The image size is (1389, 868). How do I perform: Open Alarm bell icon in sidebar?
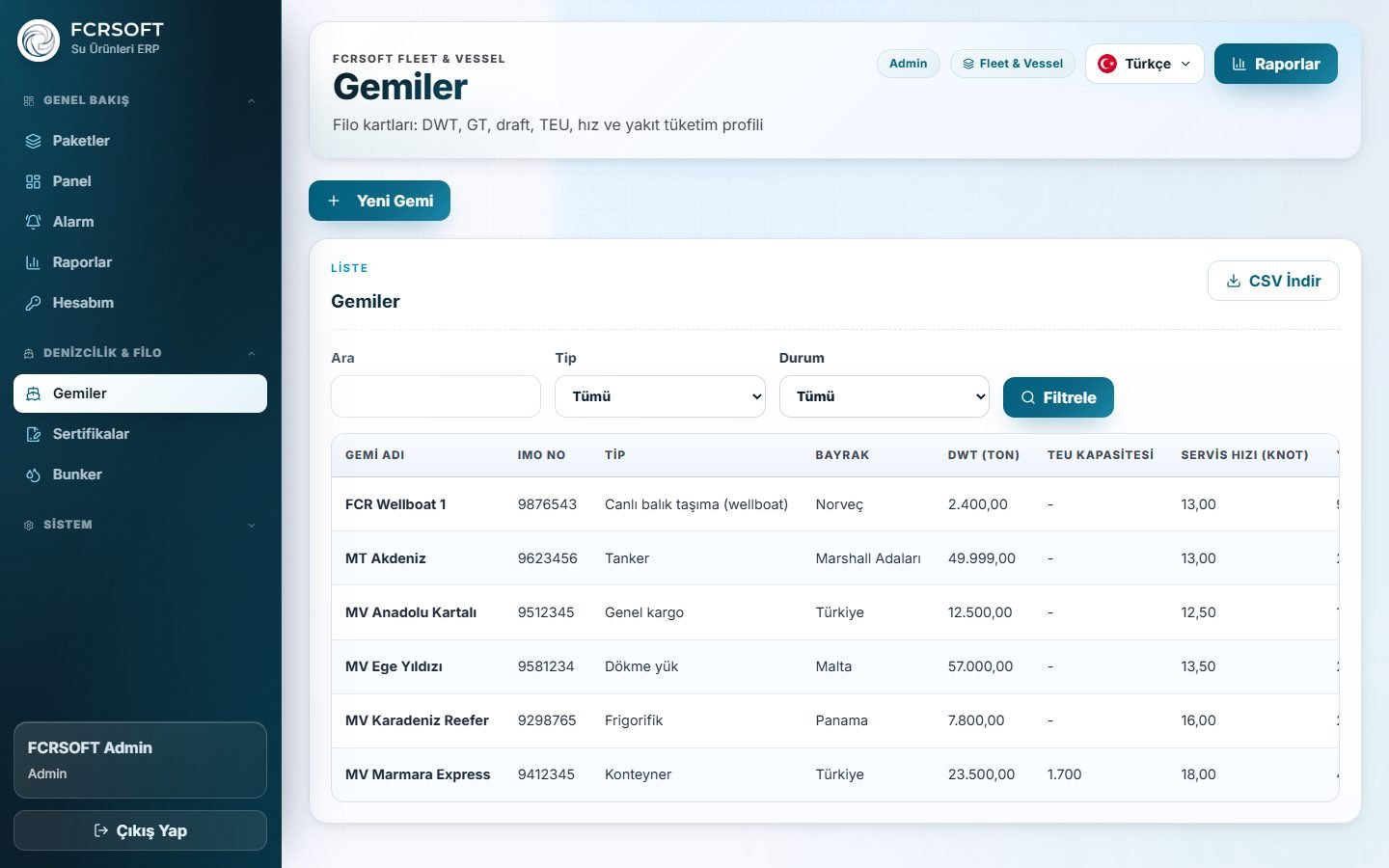click(x=33, y=222)
